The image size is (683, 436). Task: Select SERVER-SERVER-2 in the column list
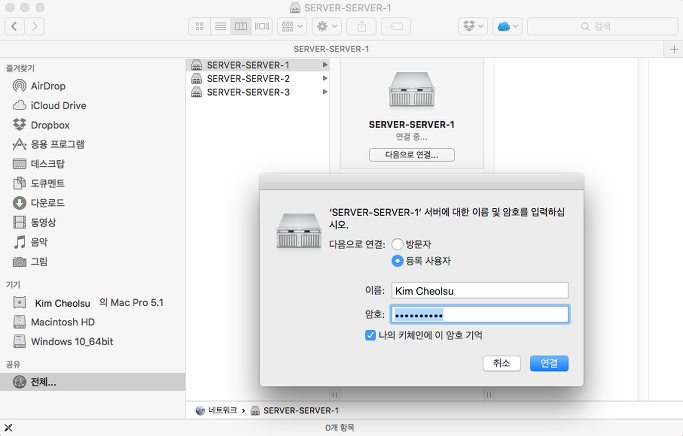click(x=259, y=78)
